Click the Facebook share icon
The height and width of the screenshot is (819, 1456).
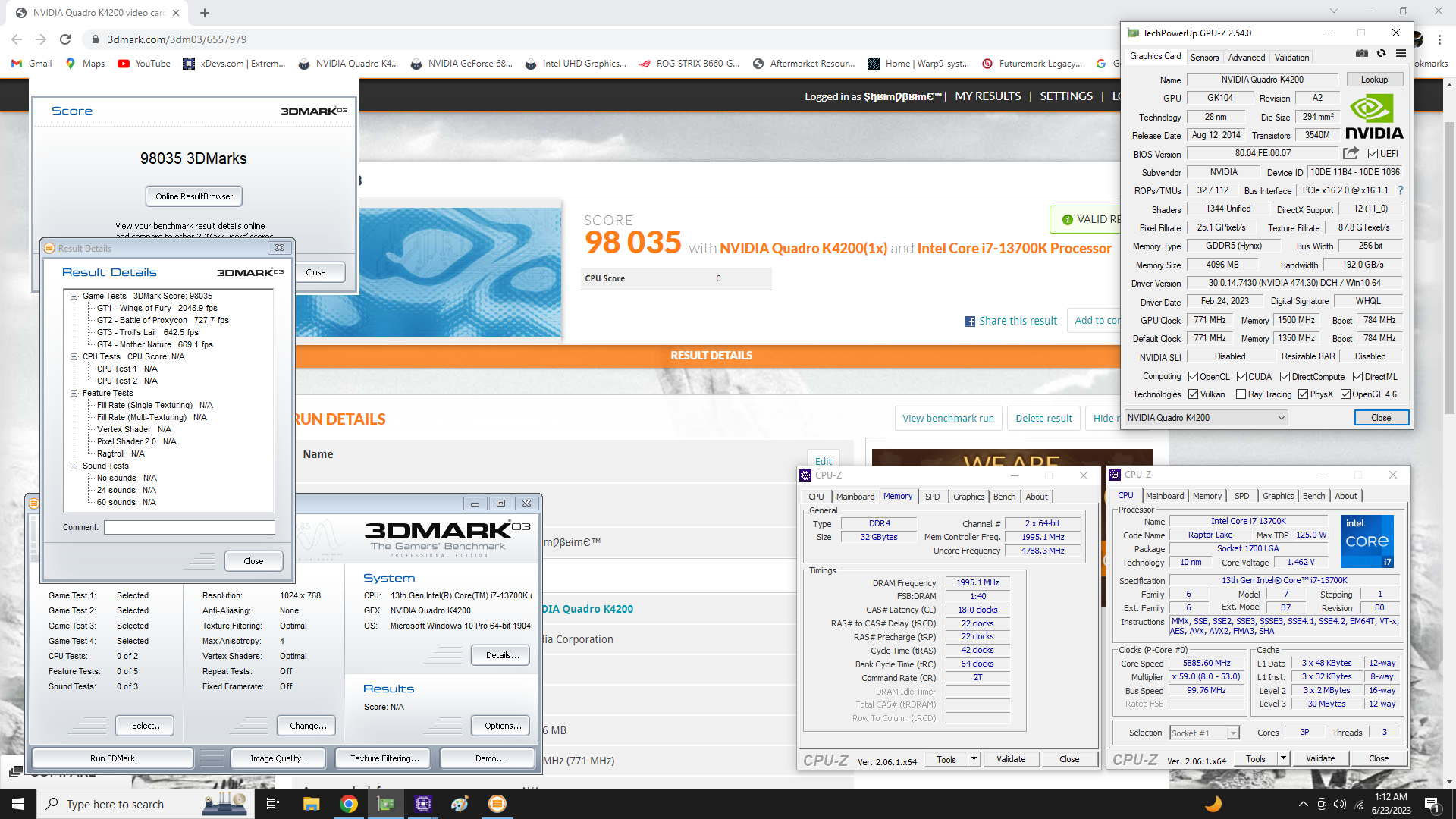pyautogui.click(x=970, y=322)
